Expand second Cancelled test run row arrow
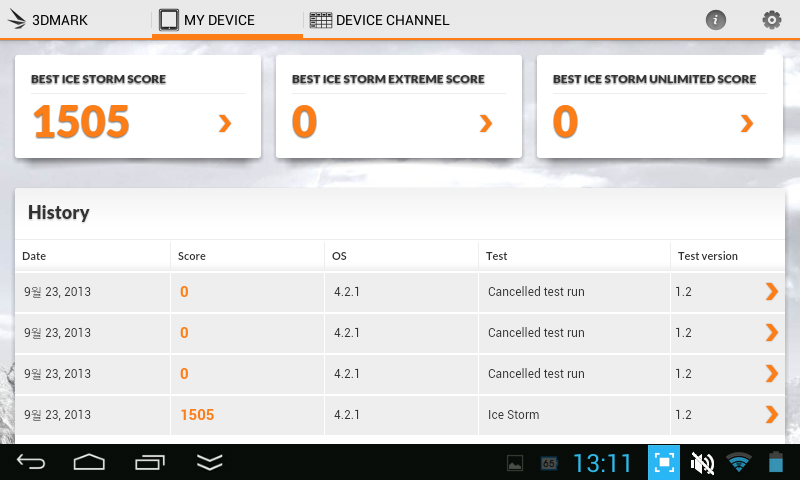The height and width of the screenshot is (480, 800). 771,332
